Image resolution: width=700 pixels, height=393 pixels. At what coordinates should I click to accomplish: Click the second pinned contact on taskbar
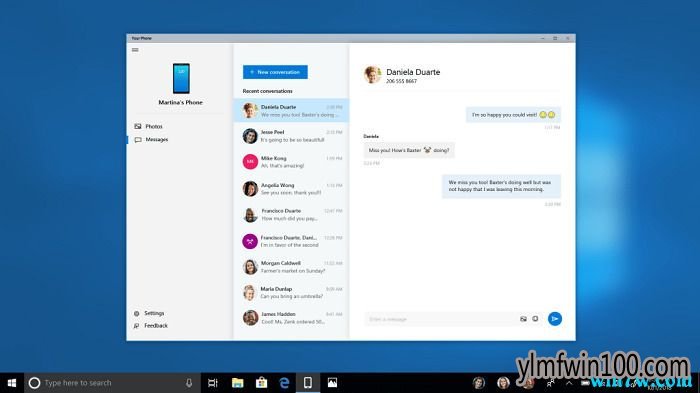point(504,383)
